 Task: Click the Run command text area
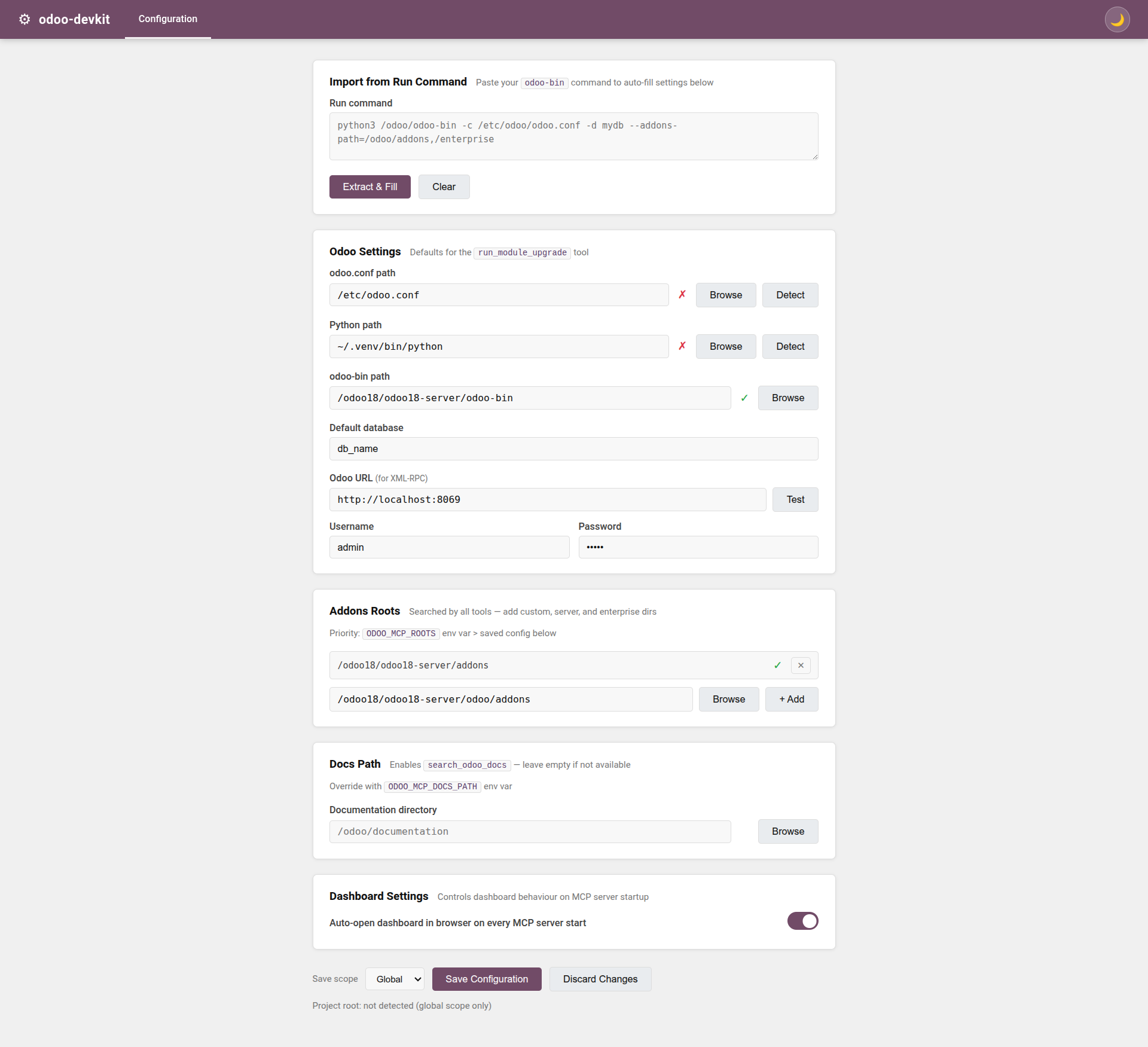click(573, 136)
